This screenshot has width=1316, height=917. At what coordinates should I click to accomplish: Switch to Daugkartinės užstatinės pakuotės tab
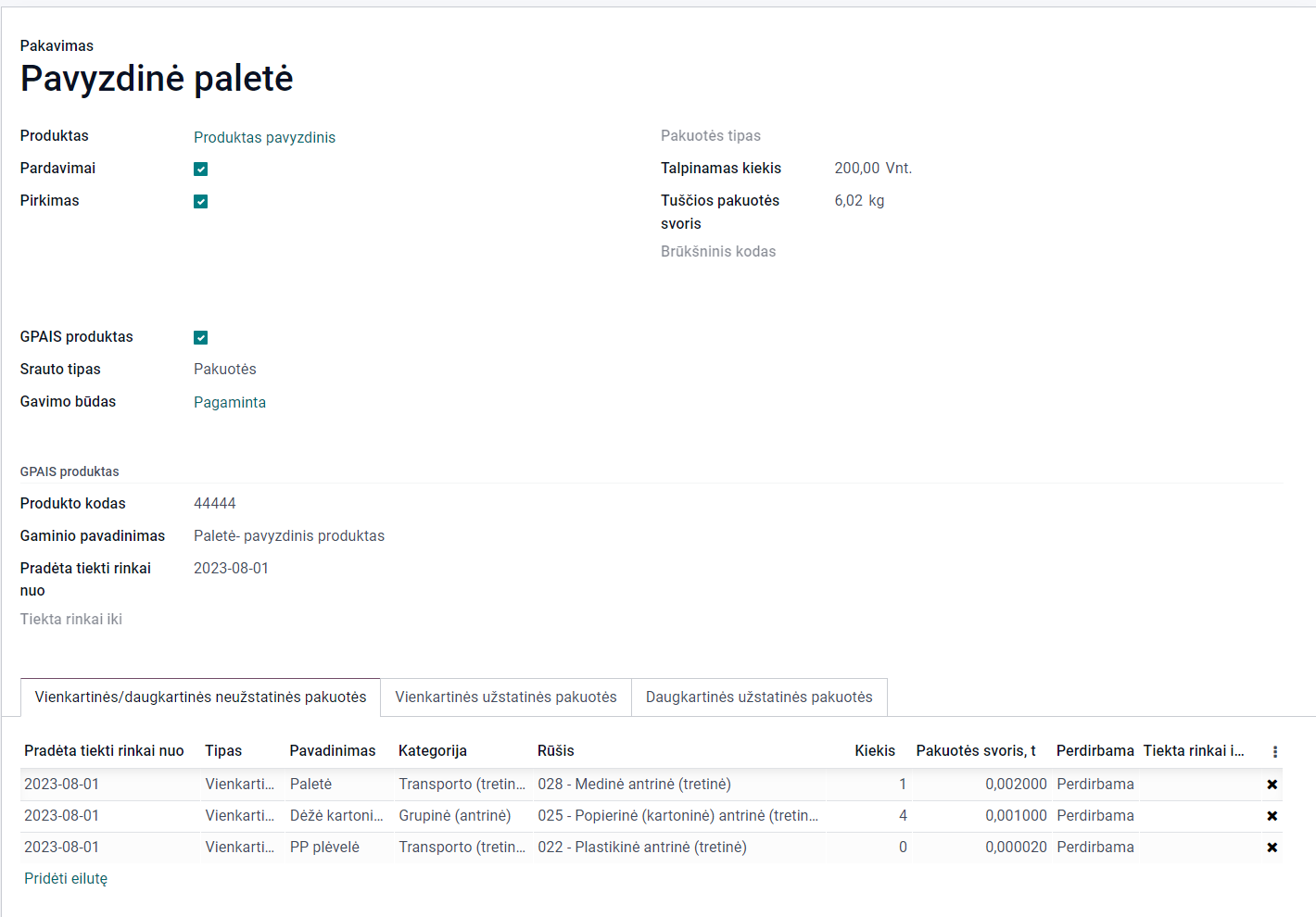pyautogui.click(x=759, y=697)
